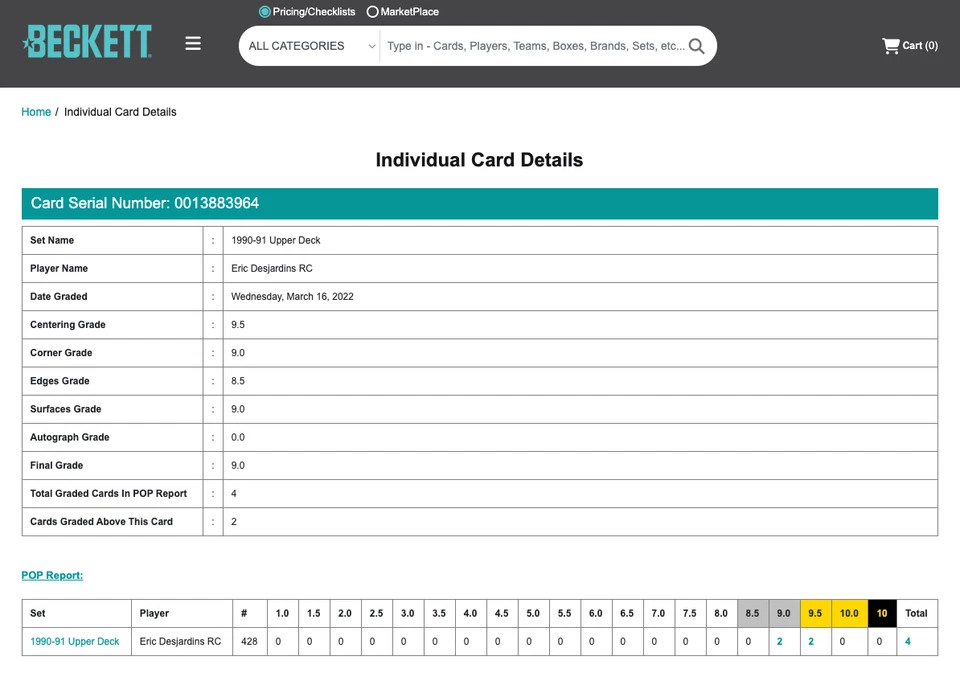Click the black 10 column header
960x681 pixels.
[x=882, y=613]
